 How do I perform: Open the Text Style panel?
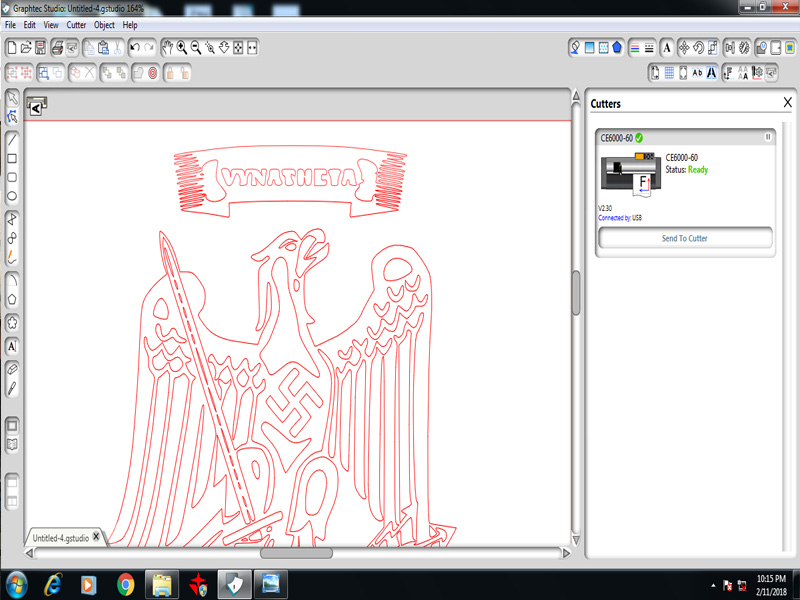[x=666, y=48]
